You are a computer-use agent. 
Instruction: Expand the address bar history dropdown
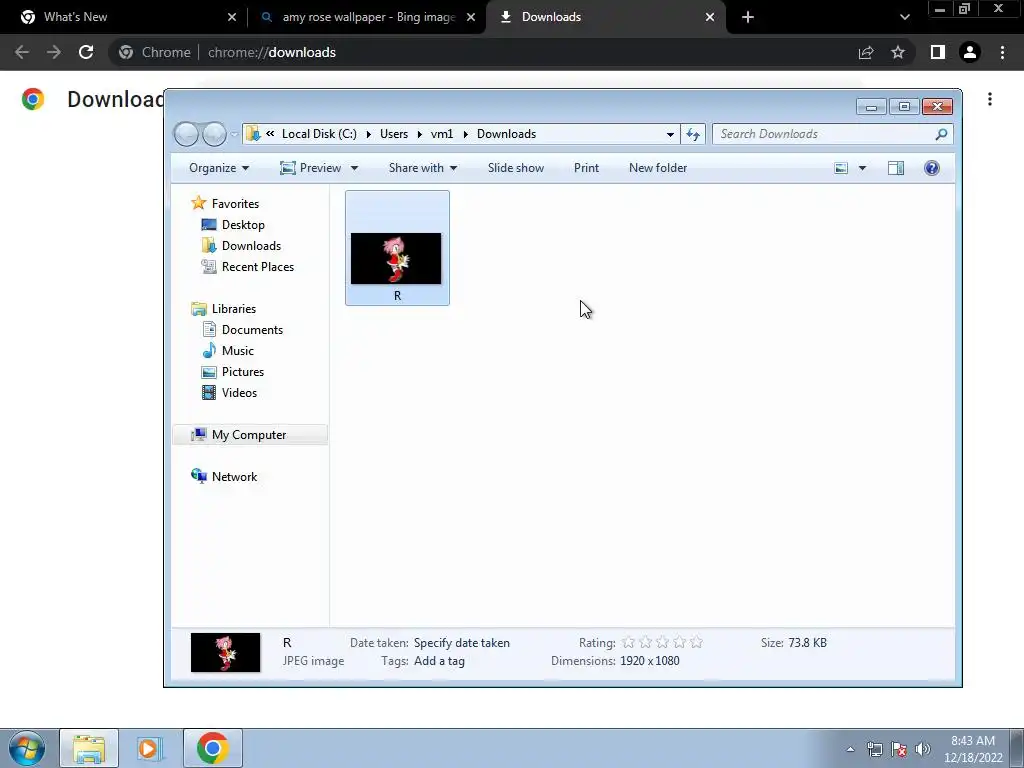(670, 135)
